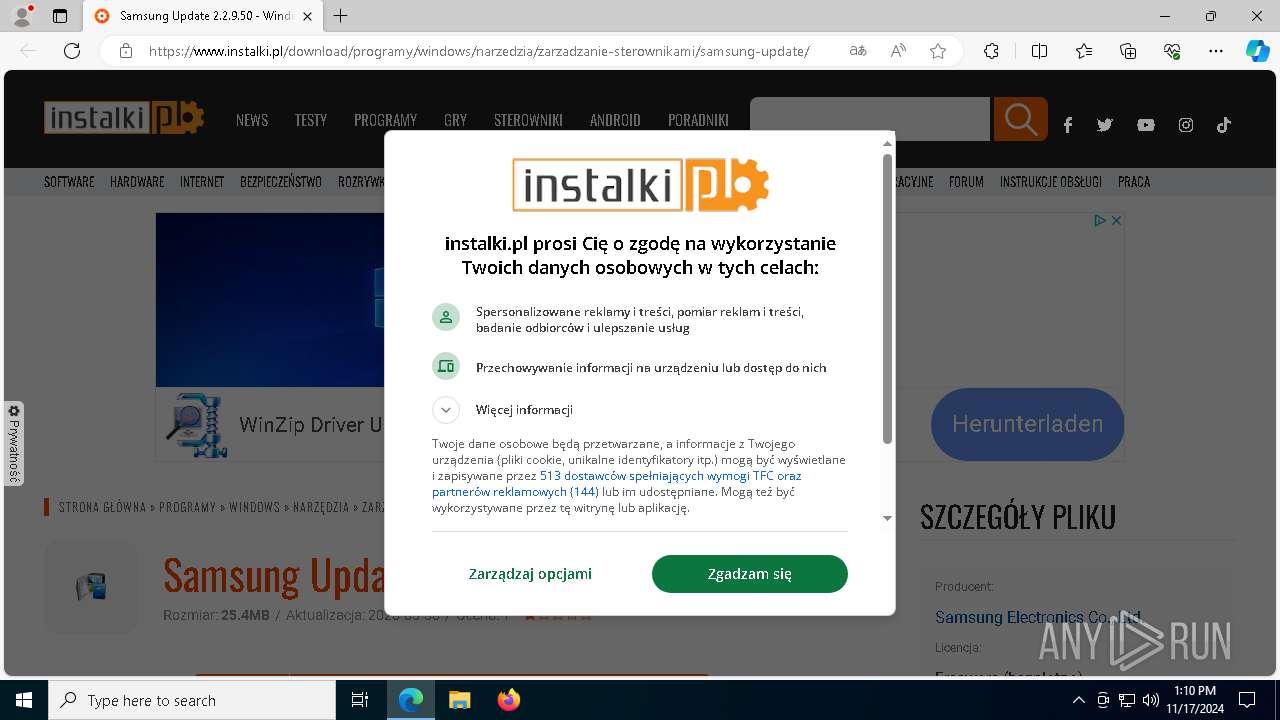Add page to favorites star
1280x720 pixels.
pos(938,51)
